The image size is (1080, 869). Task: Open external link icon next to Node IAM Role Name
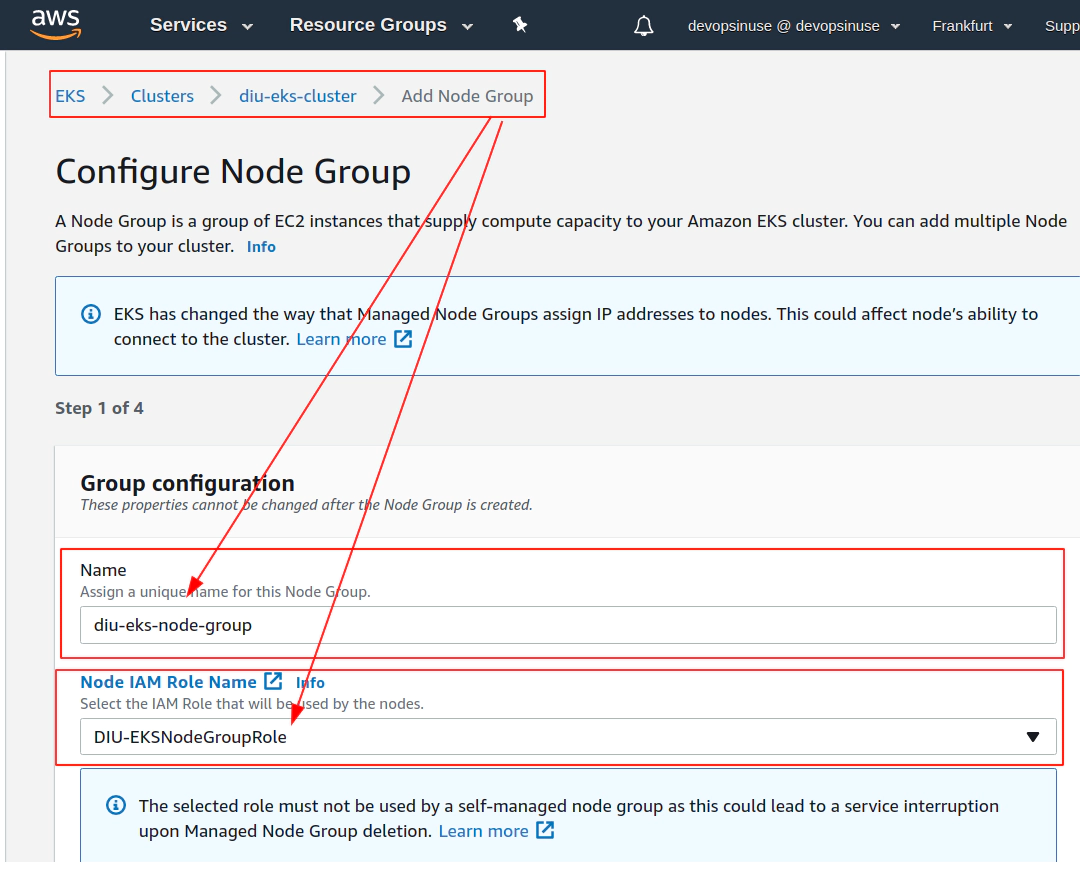pyautogui.click(x=273, y=681)
